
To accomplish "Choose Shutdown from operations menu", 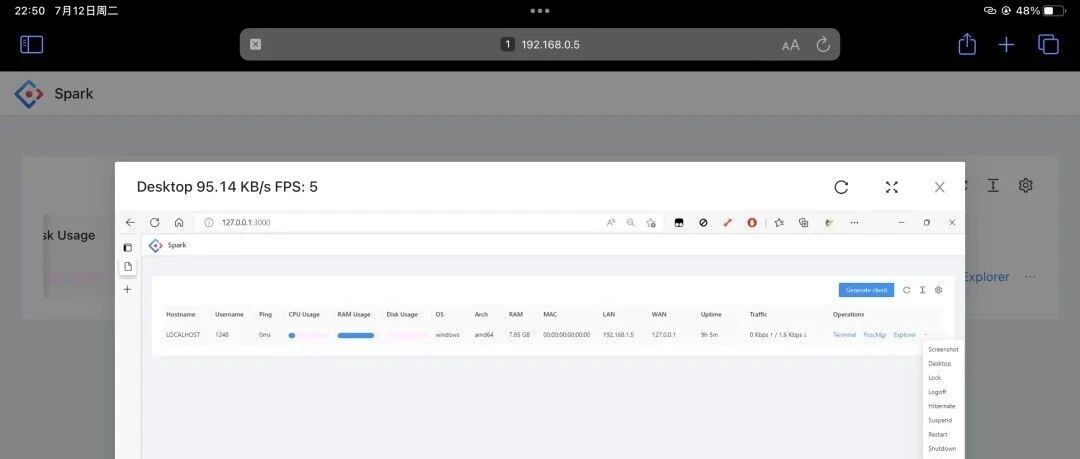I will [943, 449].
